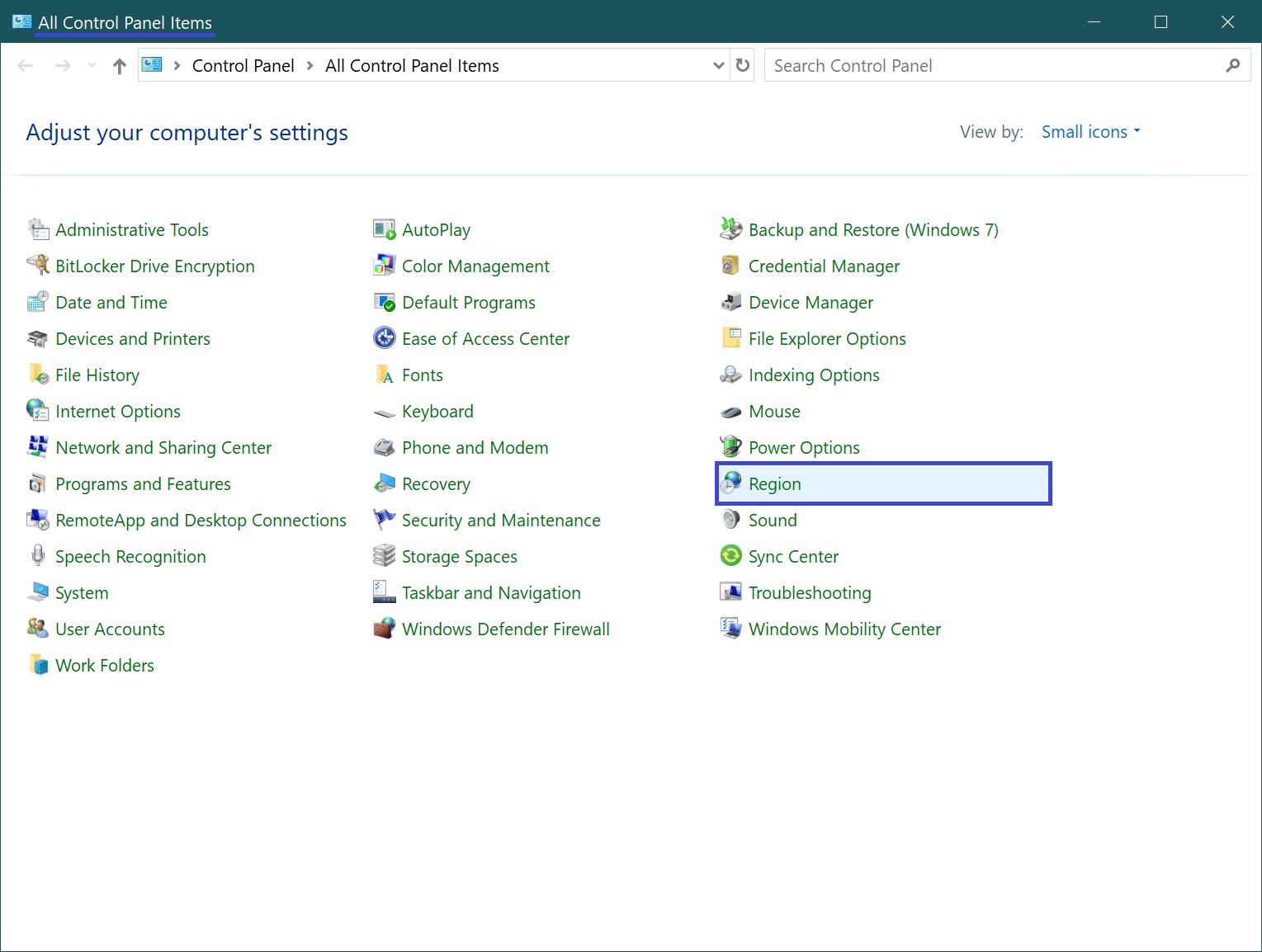Click the Backup and Restore icon
Image resolution: width=1262 pixels, height=952 pixels.
[x=731, y=229]
